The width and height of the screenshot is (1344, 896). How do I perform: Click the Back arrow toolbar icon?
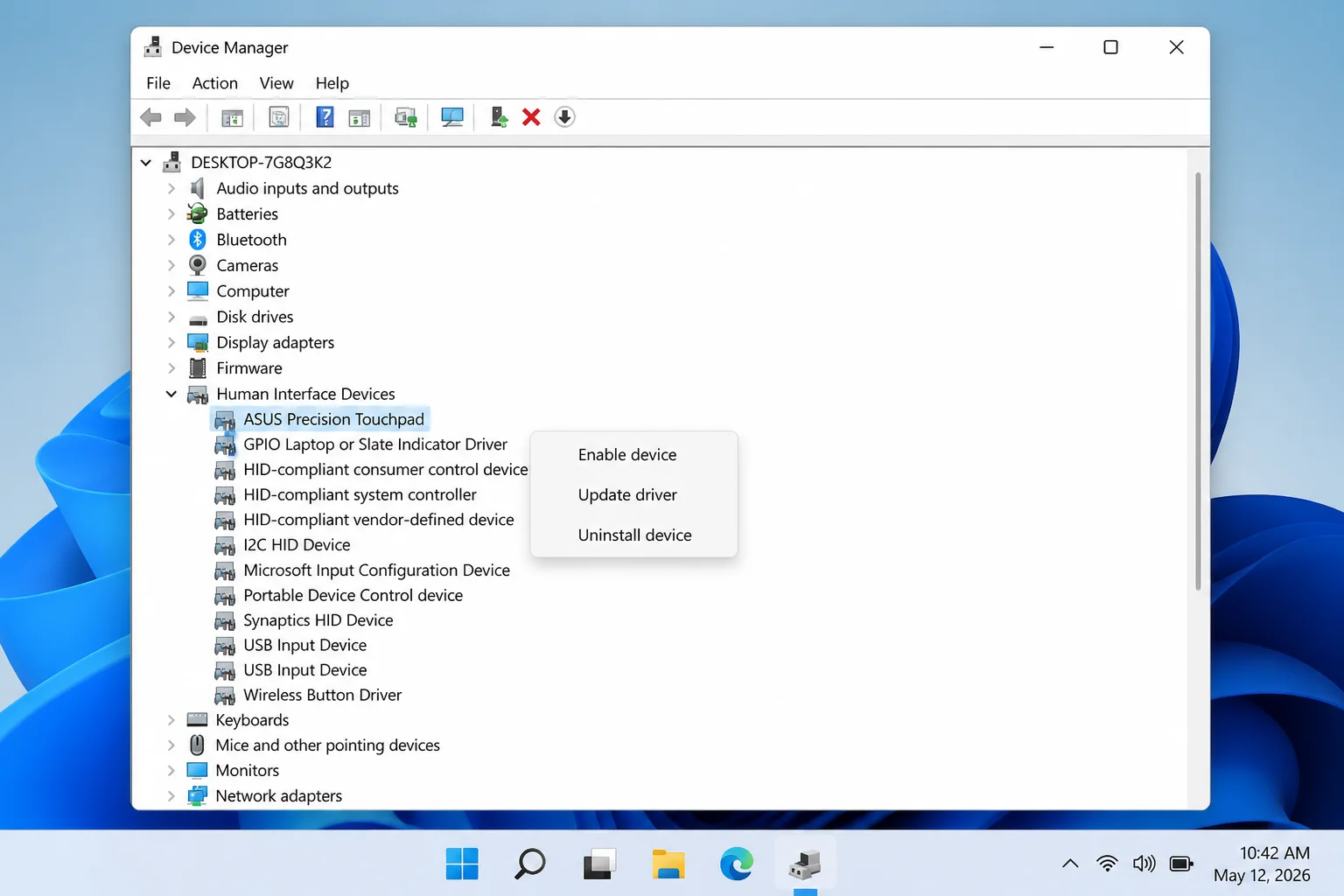tap(150, 117)
